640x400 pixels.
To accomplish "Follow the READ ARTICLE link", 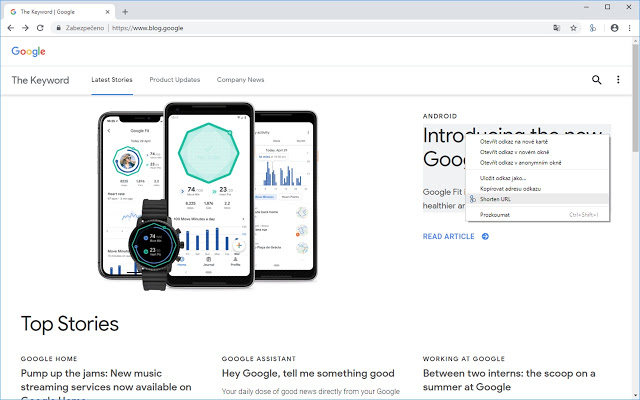I will (449, 236).
